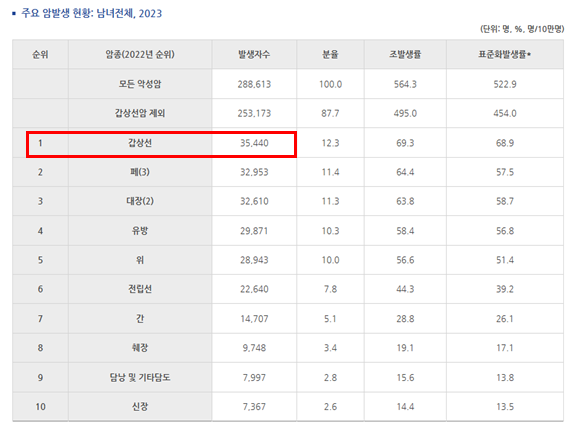
Task: Click the 13.5 standardized rate for 신장
Action: click(505, 407)
